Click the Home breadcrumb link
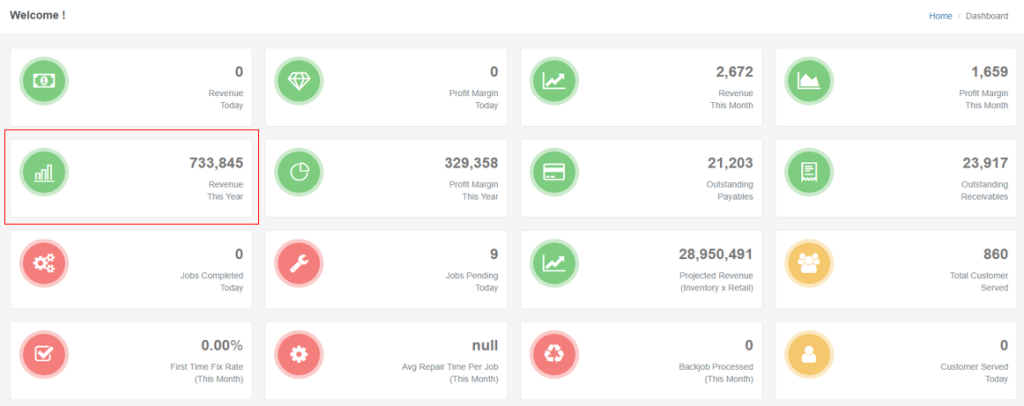Viewport: 1024px width, 406px height. pyautogui.click(x=940, y=16)
